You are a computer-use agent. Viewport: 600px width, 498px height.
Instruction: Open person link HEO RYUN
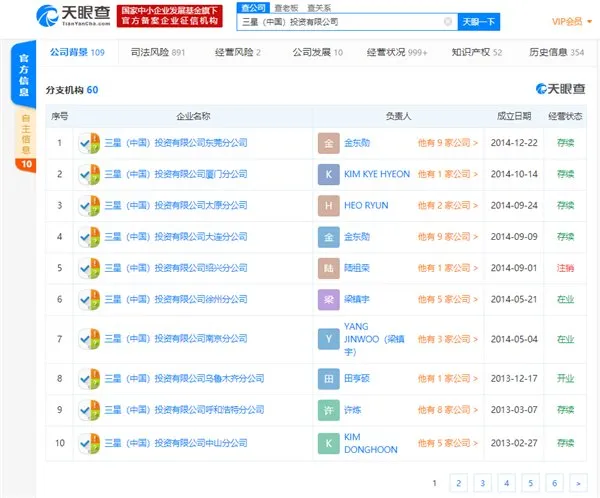(x=366, y=206)
